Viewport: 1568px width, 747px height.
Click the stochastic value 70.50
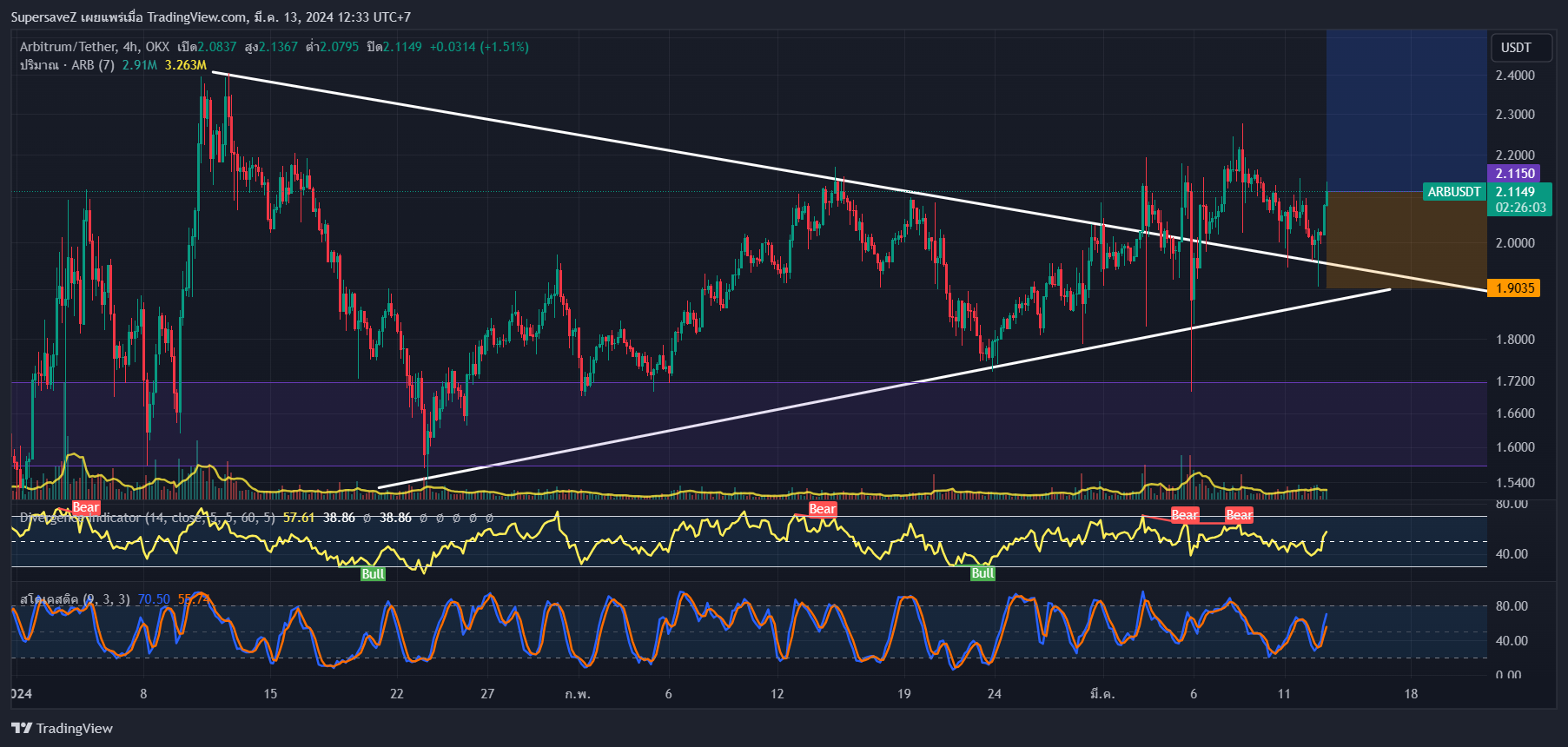(154, 599)
